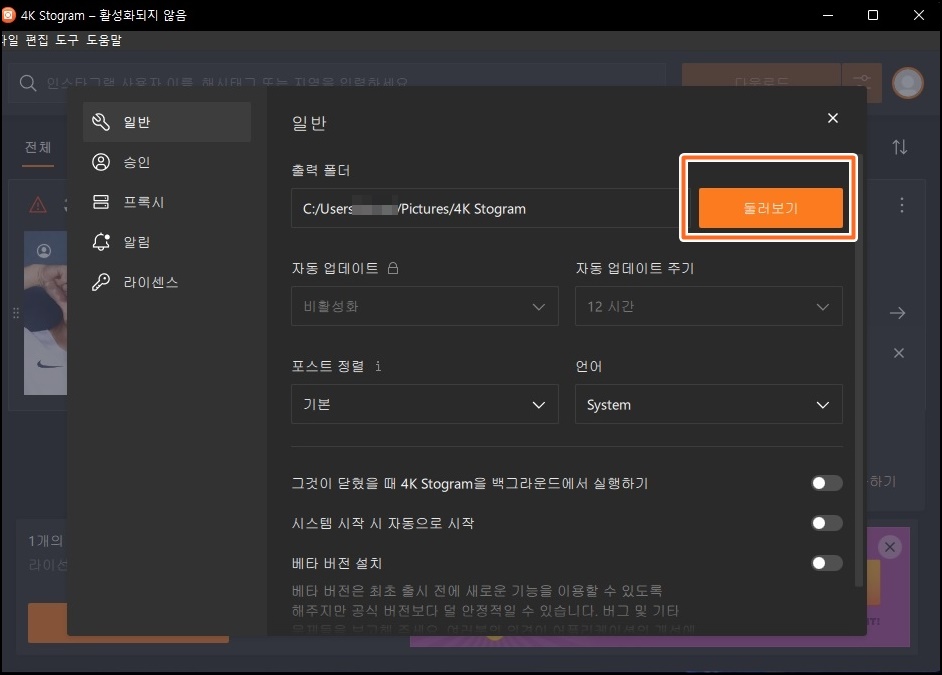This screenshot has height=675, width=942.
Task: Click the bell icon beside 알림
Action: (x=101, y=242)
